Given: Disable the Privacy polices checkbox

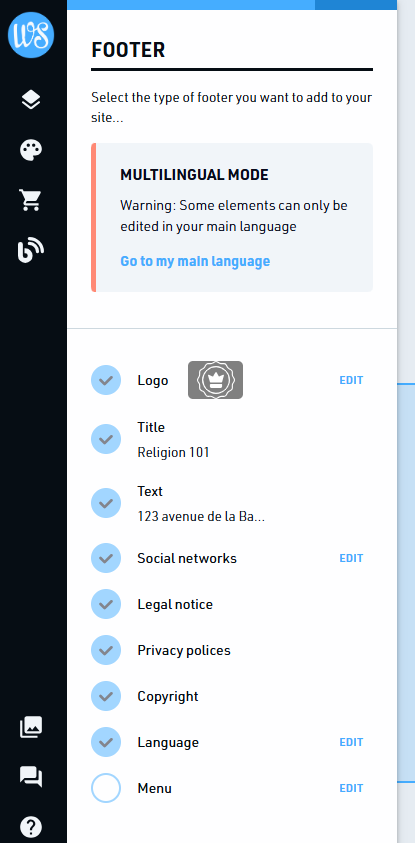Looking at the screenshot, I should point(106,651).
